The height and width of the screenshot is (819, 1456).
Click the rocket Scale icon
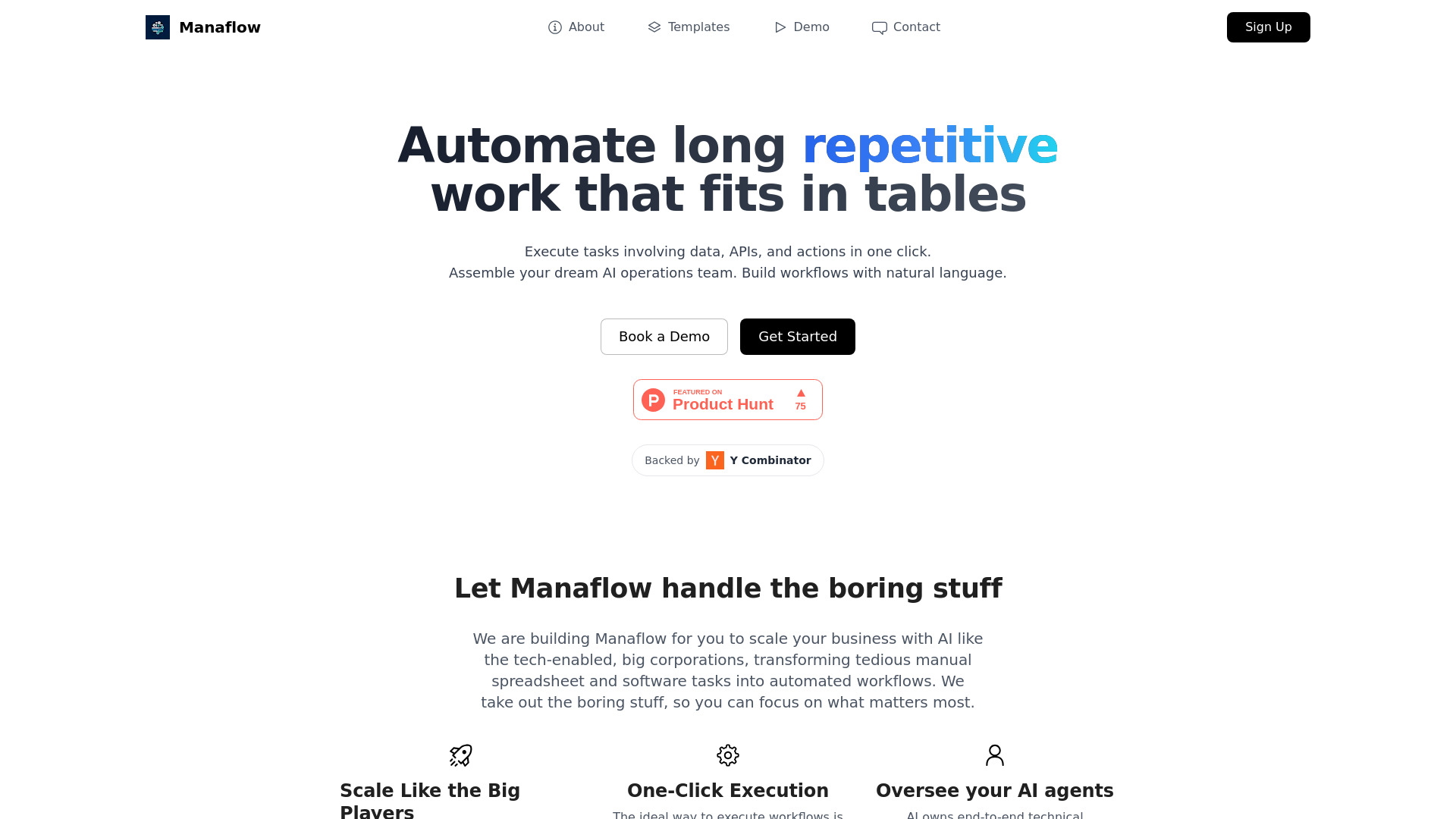click(x=461, y=754)
